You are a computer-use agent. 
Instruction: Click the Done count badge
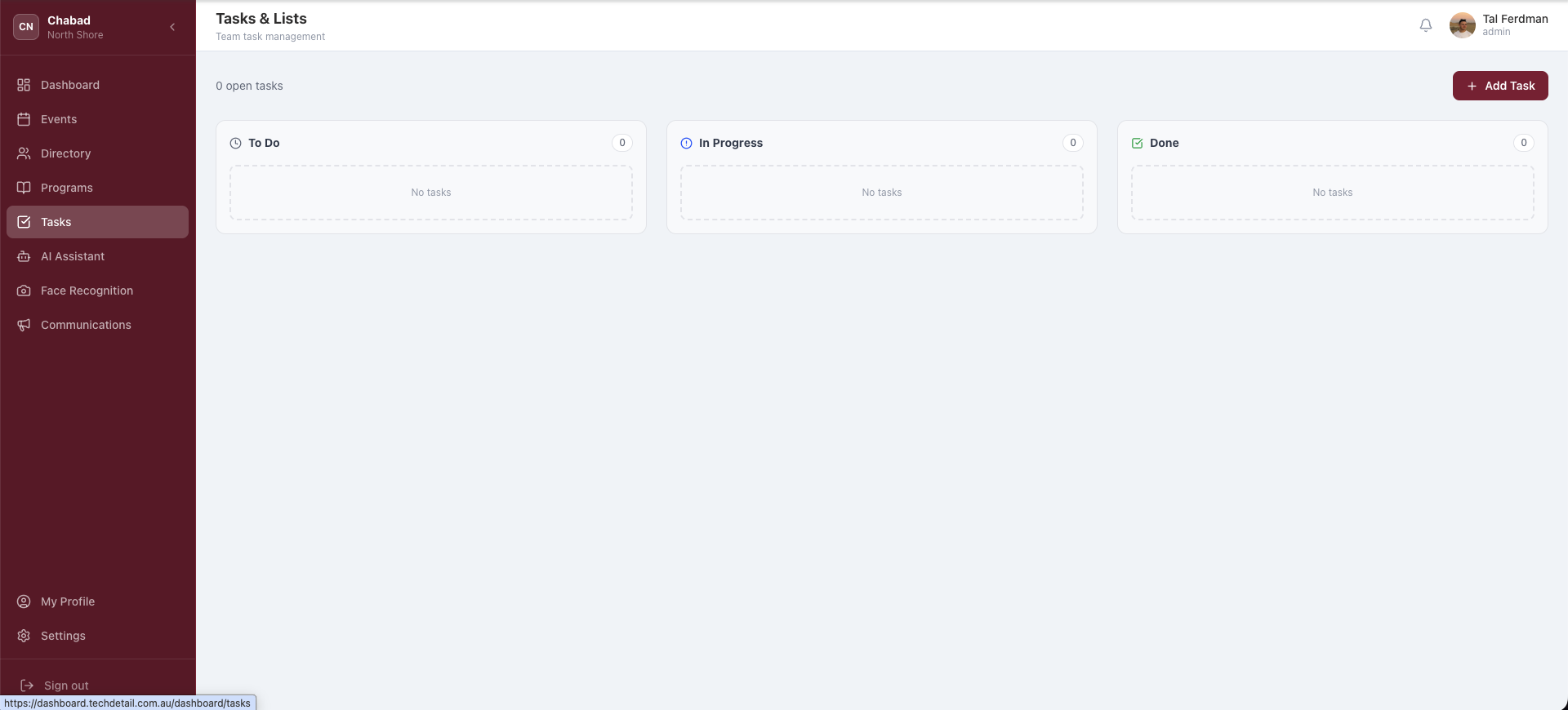tap(1524, 143)
